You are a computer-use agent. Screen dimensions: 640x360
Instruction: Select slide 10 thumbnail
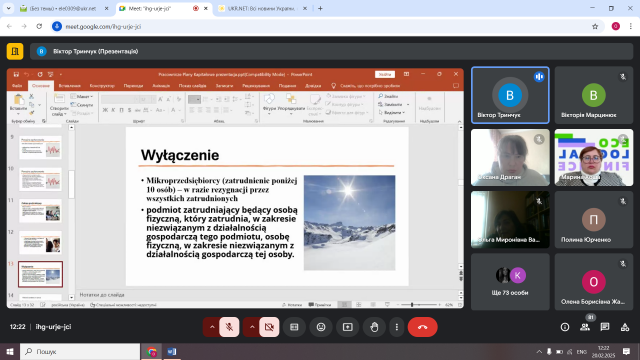tap(40, 179)
